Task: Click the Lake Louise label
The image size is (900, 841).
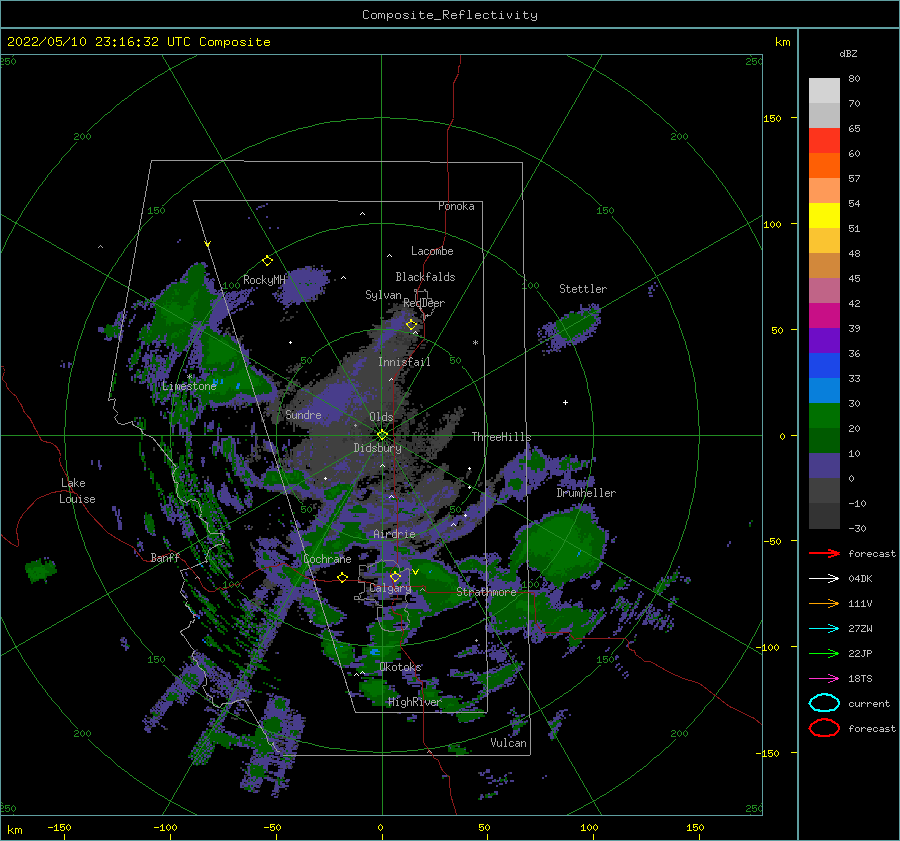Action: 77,491
